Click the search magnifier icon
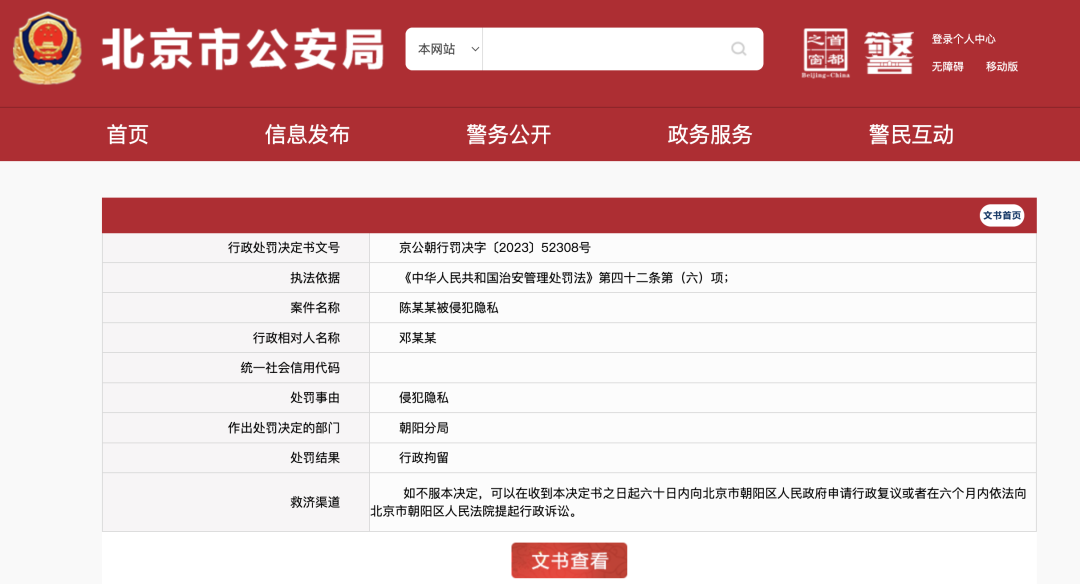 point(738,48)
